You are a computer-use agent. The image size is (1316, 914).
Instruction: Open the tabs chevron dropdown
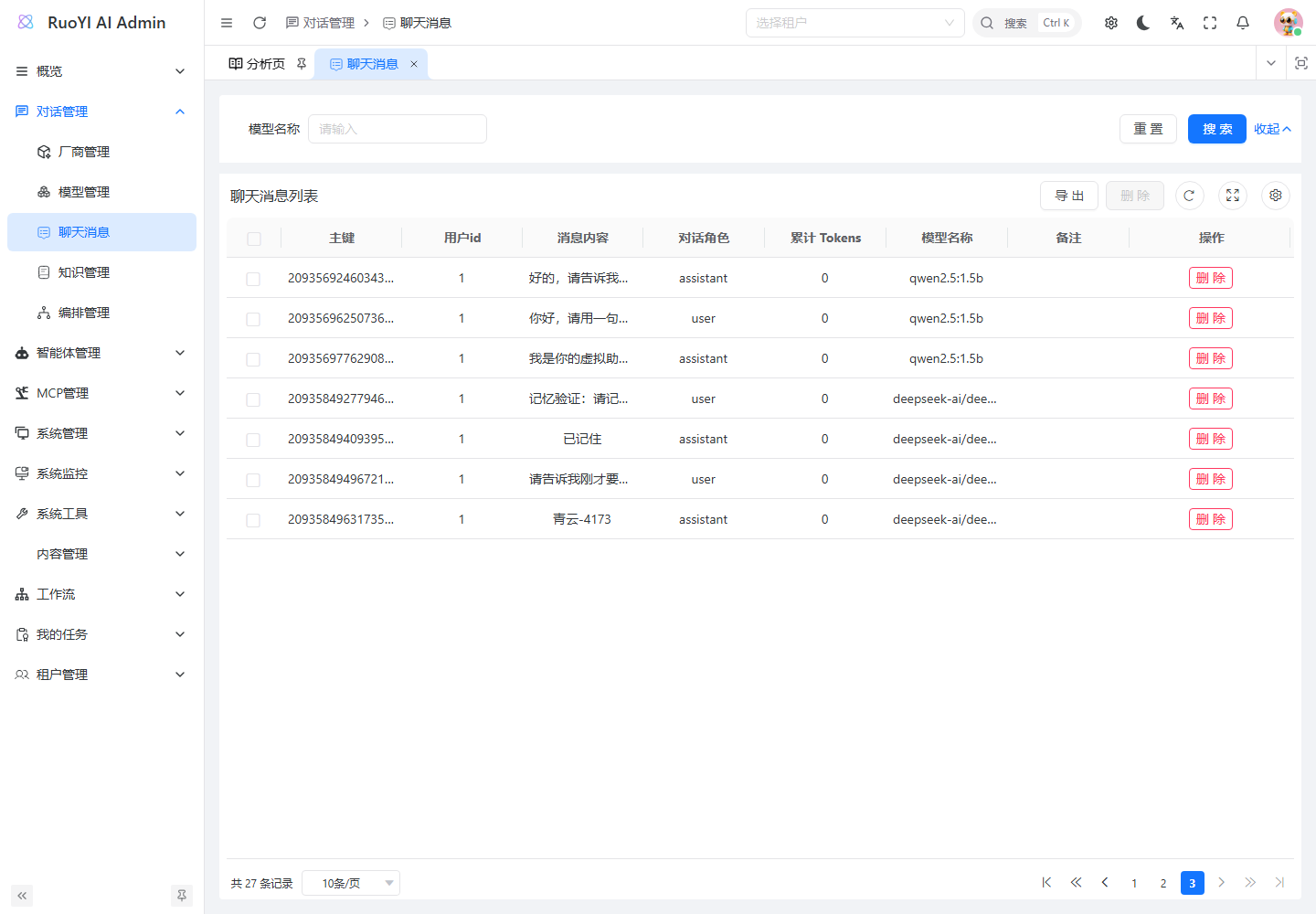coord(1271,63)
